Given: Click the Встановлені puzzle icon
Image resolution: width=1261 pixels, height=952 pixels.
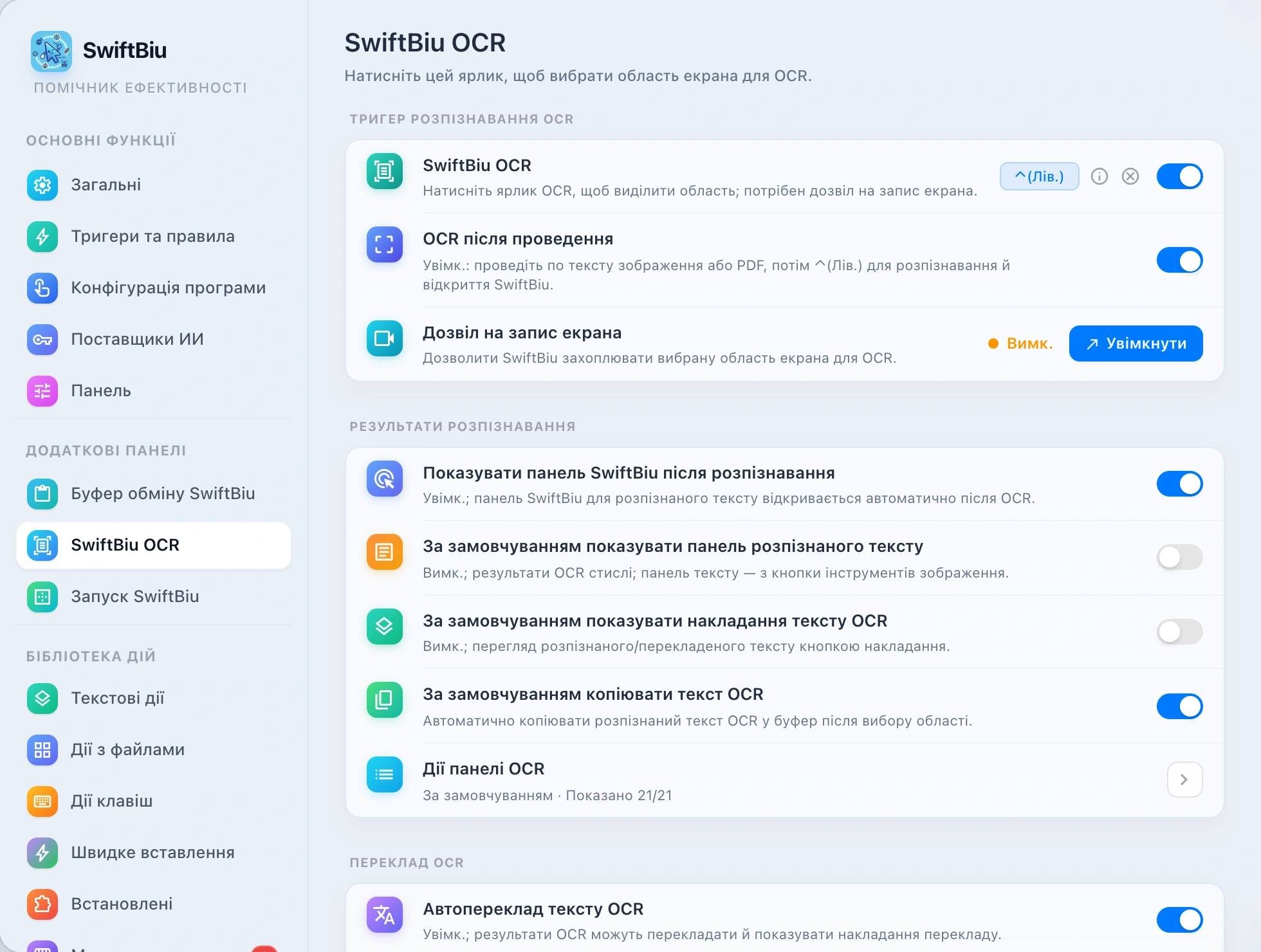Looking at the screenshot, I should (42, 904).
